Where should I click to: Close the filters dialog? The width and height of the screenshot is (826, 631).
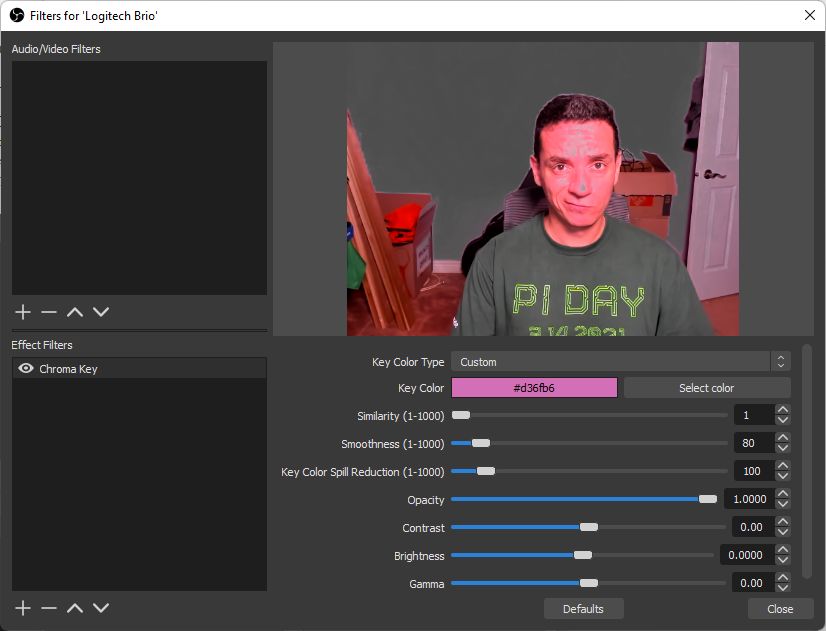point(779,608)
